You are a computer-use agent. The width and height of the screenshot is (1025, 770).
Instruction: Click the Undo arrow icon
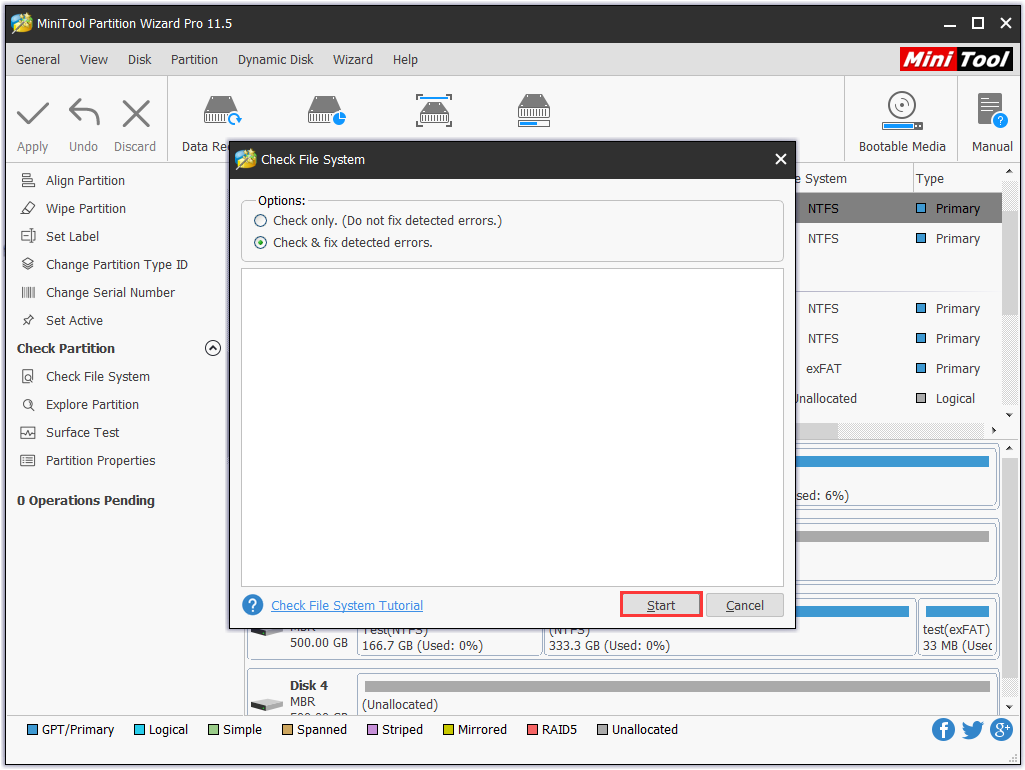[x=84, y=112]
